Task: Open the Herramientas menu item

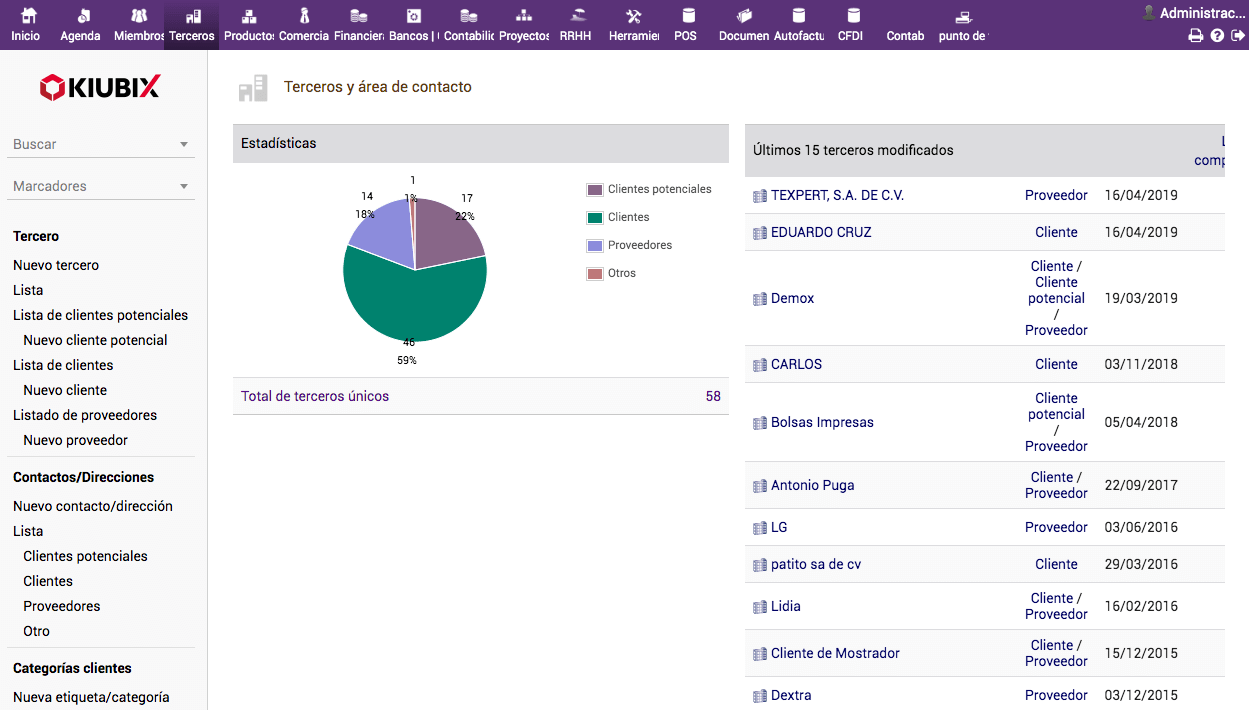Action: tap(633, 25)
